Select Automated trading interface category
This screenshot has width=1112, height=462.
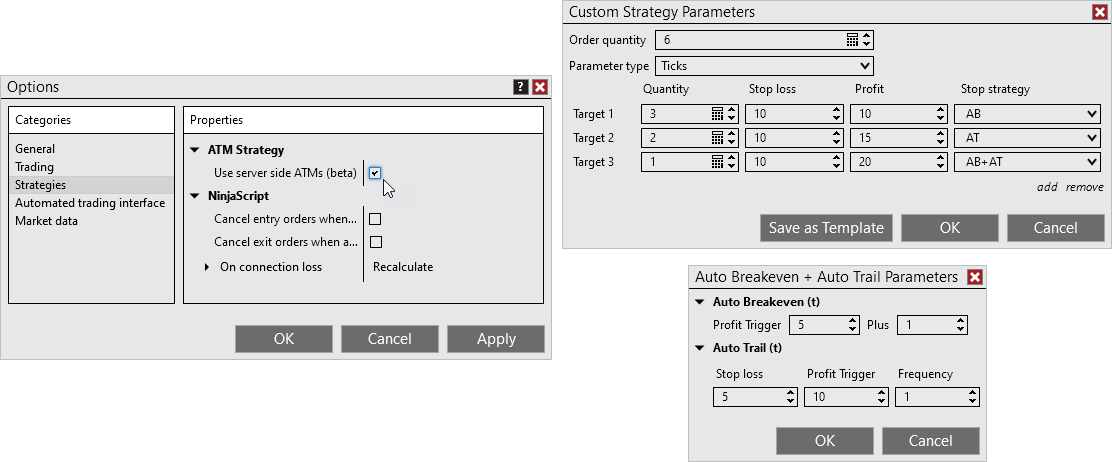coord(90,203)
